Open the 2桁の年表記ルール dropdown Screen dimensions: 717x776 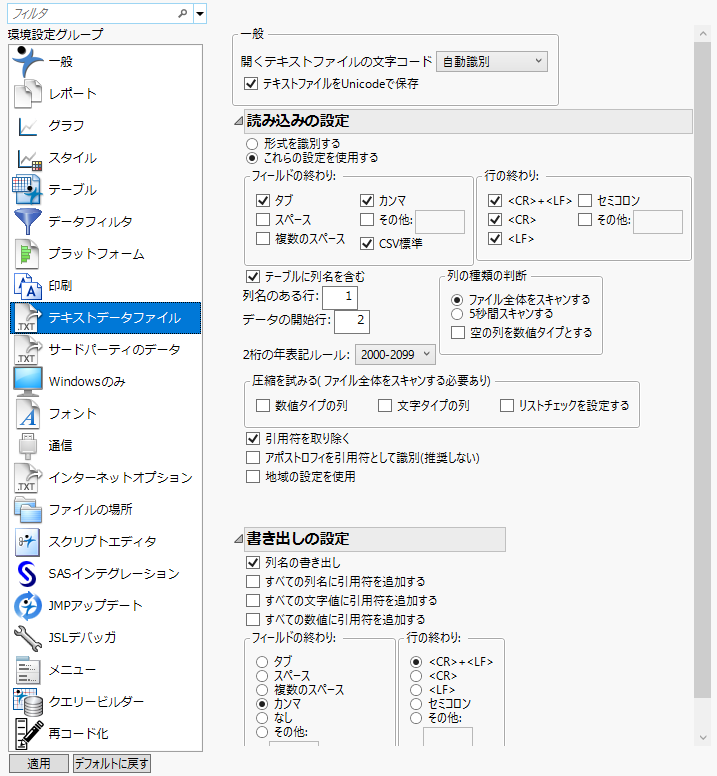click(395, 354)
